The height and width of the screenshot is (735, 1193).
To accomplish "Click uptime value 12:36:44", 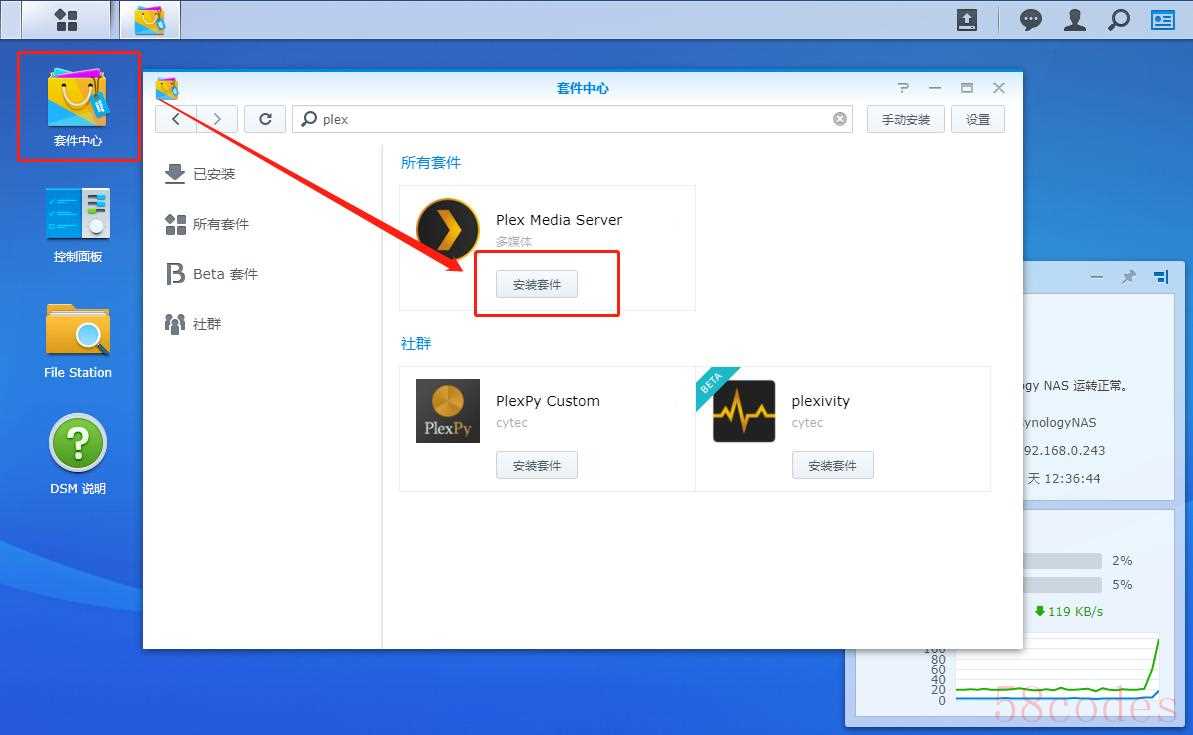I will pyautogui.click(x=1072, y=479).
